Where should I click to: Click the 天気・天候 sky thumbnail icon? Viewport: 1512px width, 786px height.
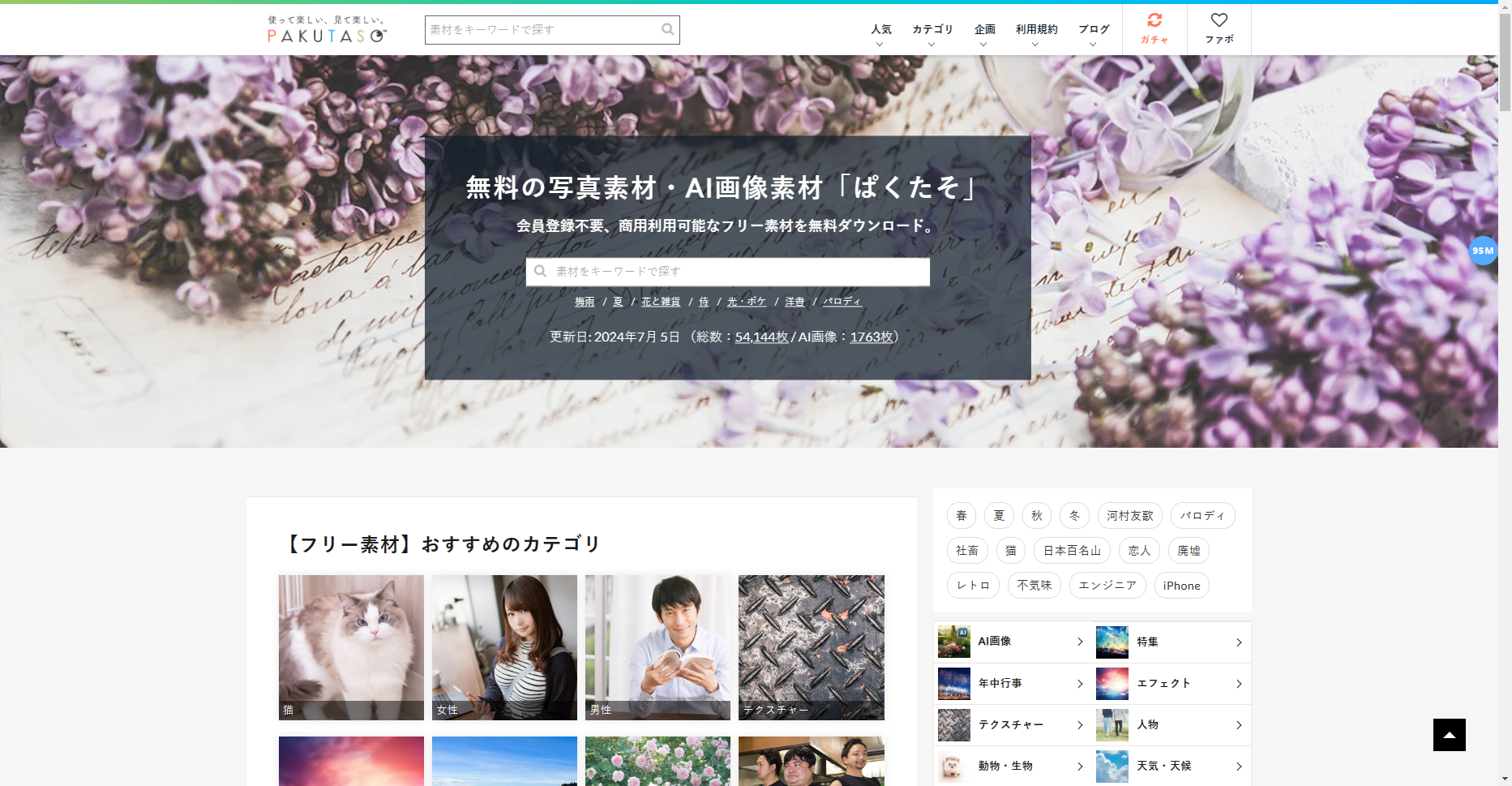click(x=1112, y=766)
